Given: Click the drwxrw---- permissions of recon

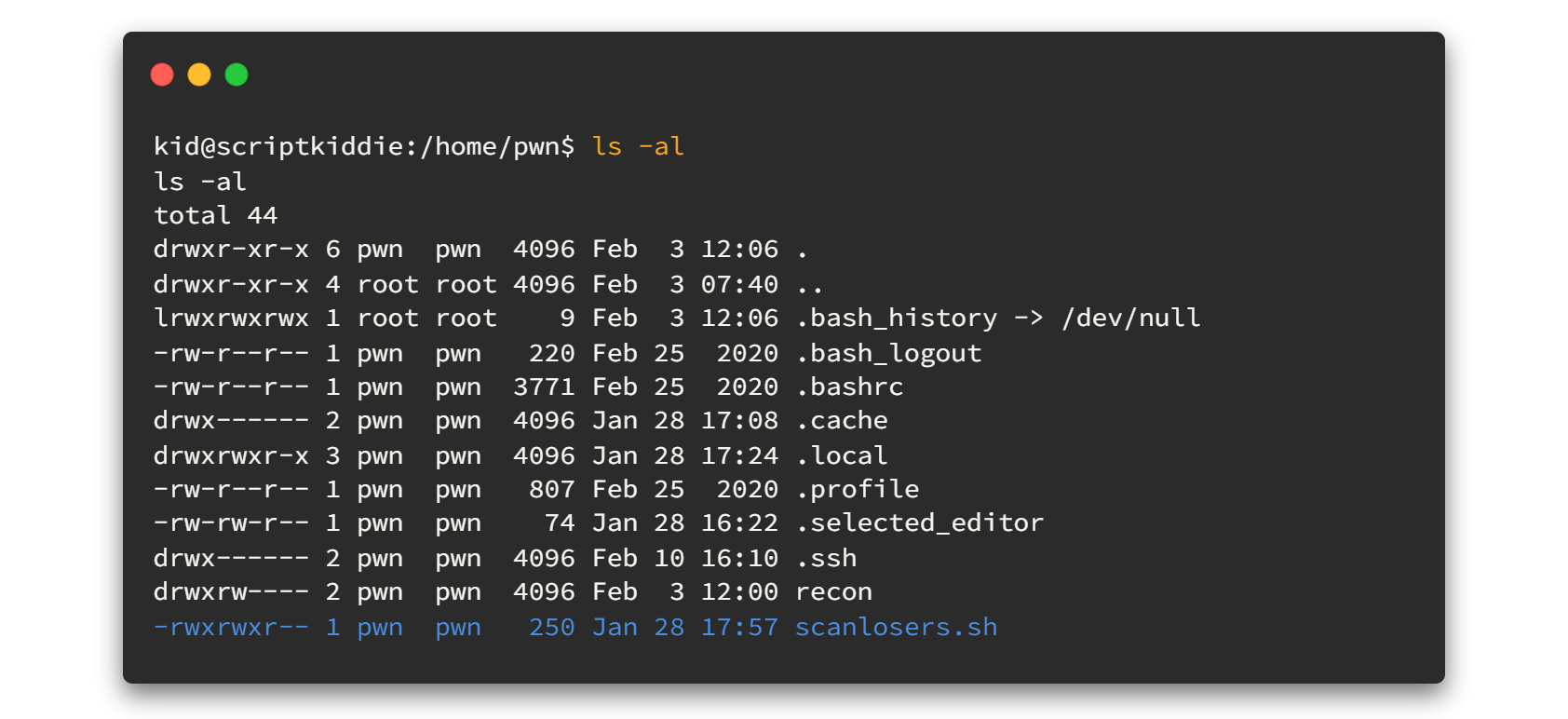Looking at the screenshot, I should coord(231,592).
